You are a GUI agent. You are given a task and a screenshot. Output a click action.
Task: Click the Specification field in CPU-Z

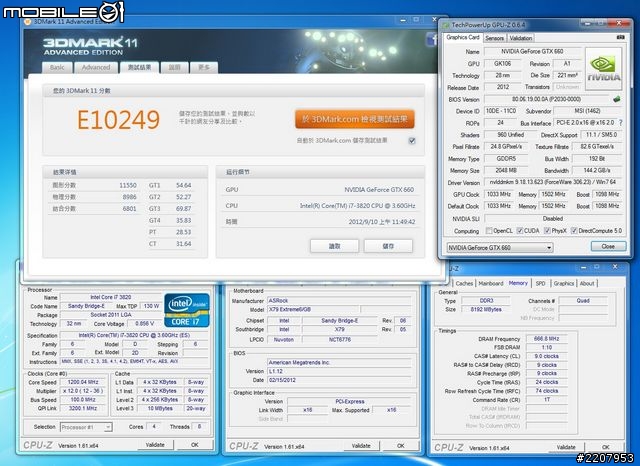coord(134,335)
